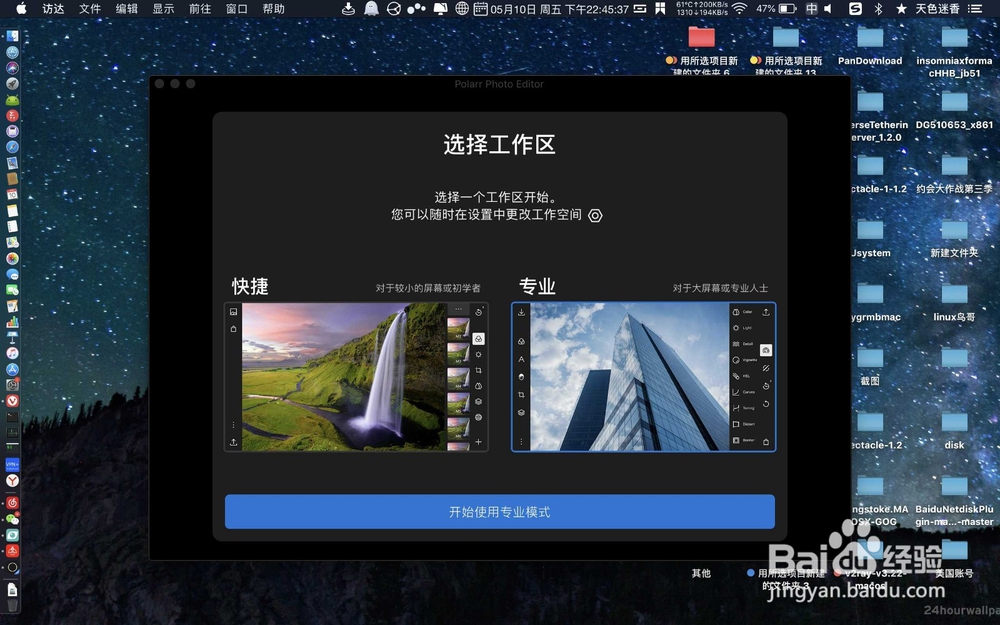
Task: Open the 访达 menu in menu bar
Action: 53,8
